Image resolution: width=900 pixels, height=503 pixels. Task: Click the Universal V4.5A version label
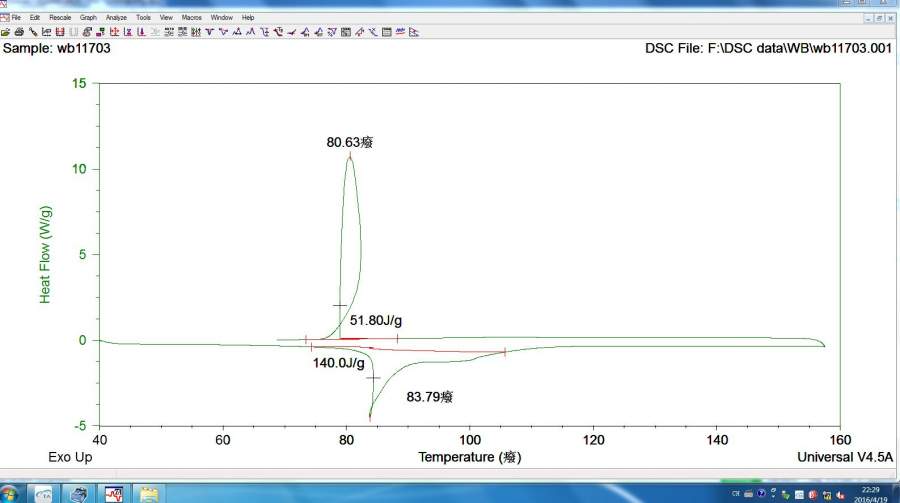[x=845, y=457]
